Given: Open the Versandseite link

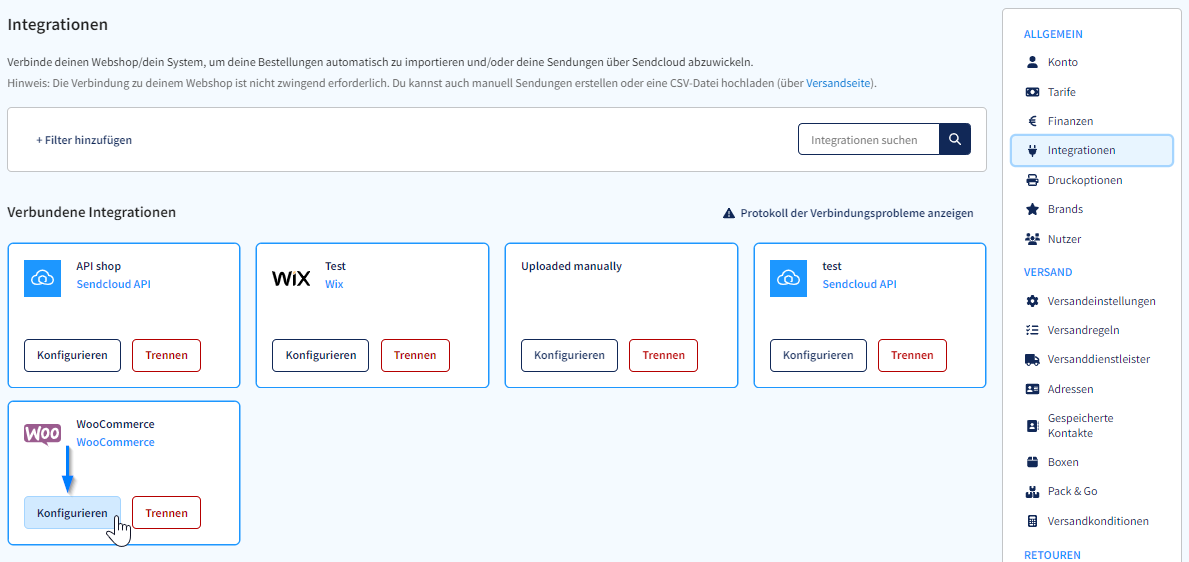Looking at the screenshot, I should (839, 83).
